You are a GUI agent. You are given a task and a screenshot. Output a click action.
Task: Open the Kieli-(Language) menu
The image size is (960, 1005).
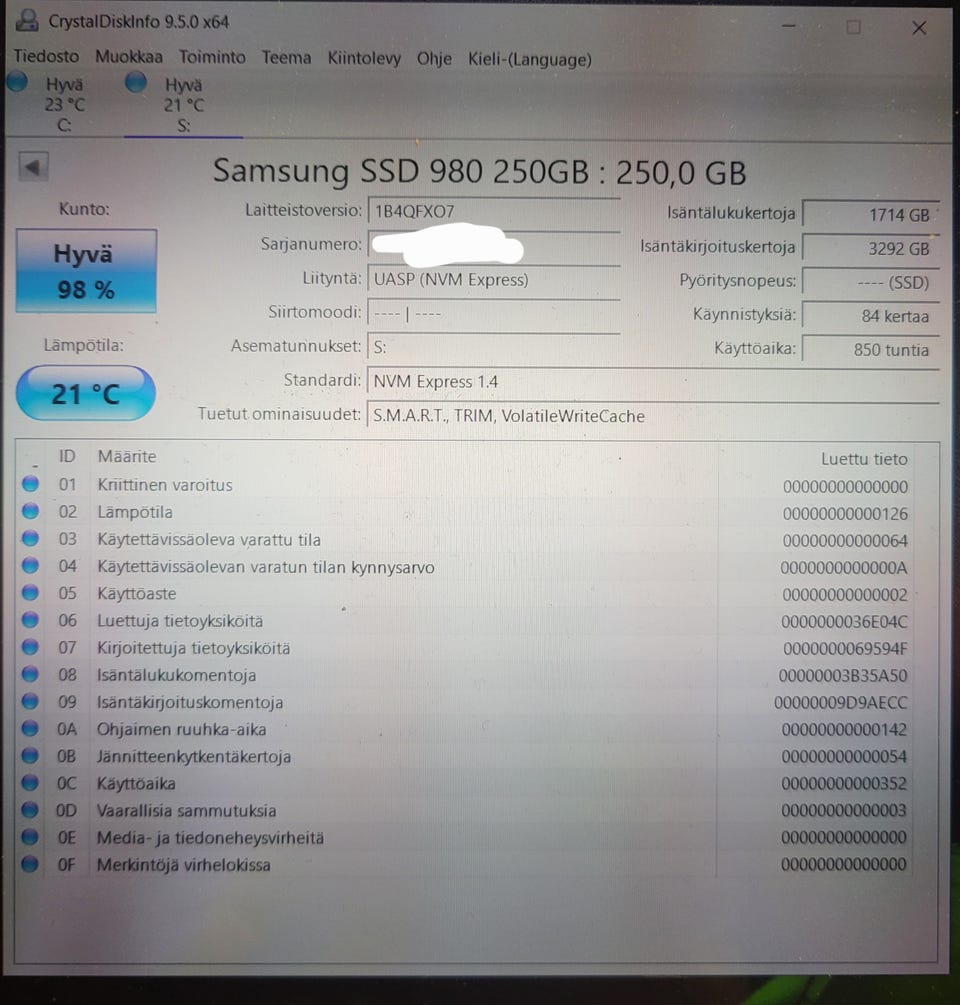click(530, 60)
